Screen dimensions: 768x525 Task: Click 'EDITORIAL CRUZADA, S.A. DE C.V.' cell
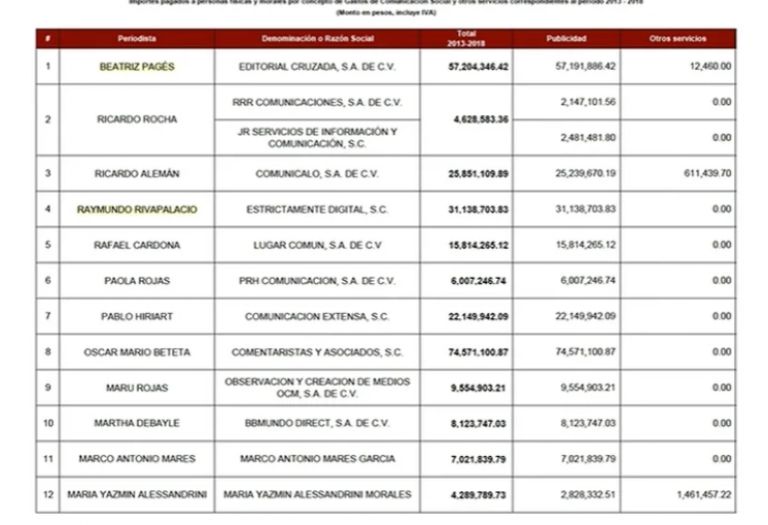tap(317, 67)
